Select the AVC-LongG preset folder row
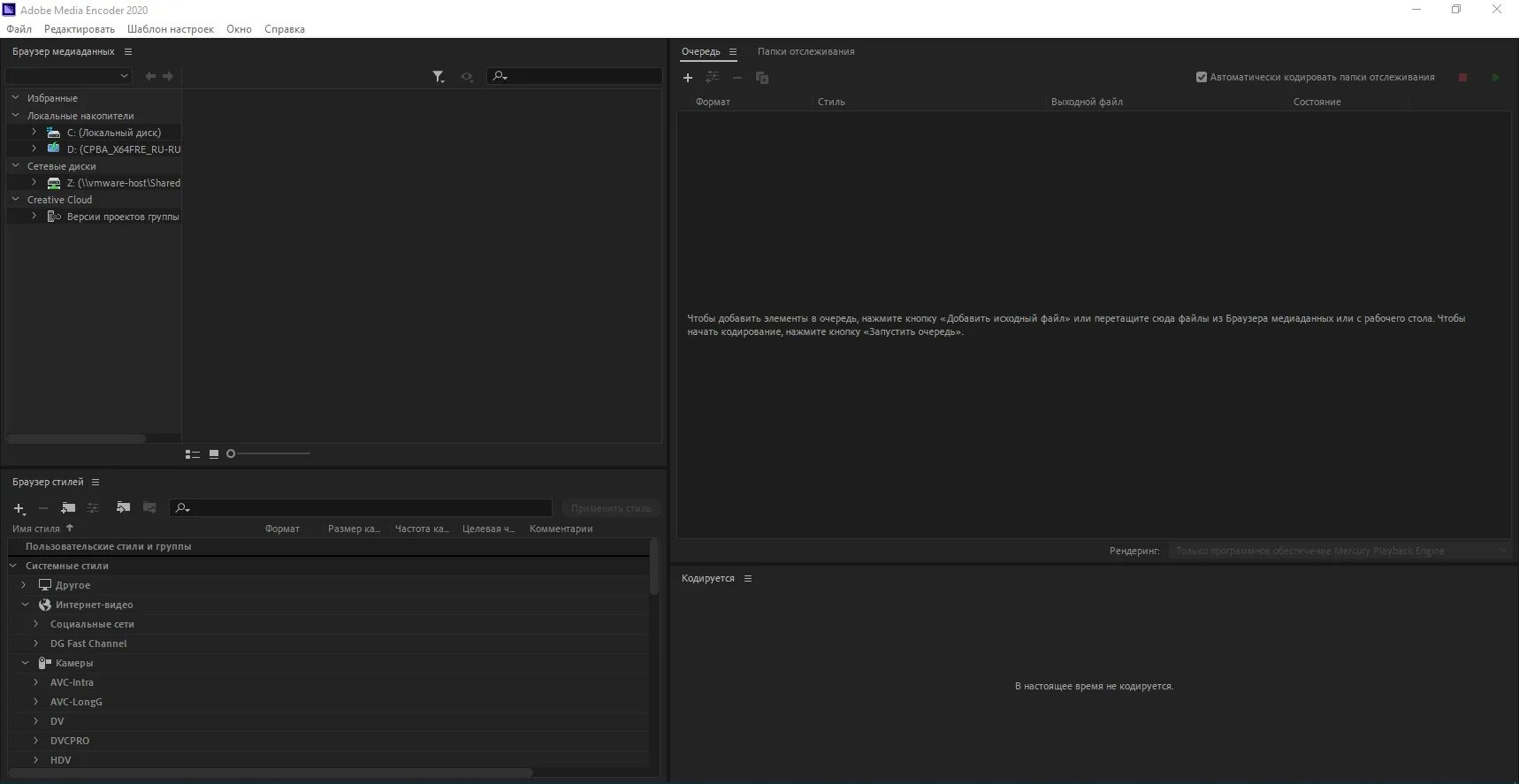The height and width of the screenshot is (784, 1519). pos(329,702)
